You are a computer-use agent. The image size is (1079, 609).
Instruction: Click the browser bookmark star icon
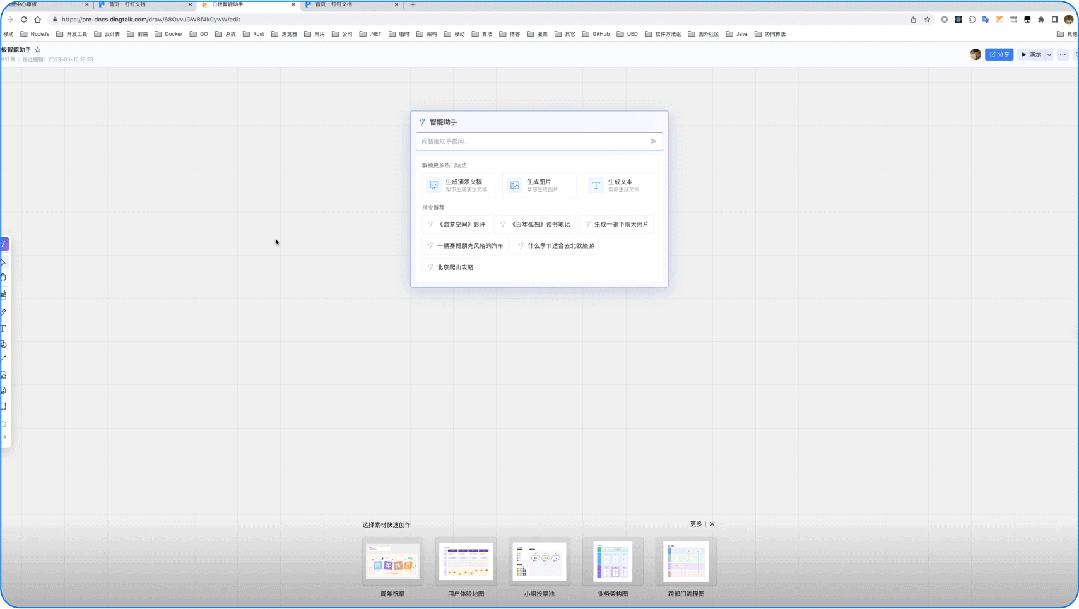(927, 19)
